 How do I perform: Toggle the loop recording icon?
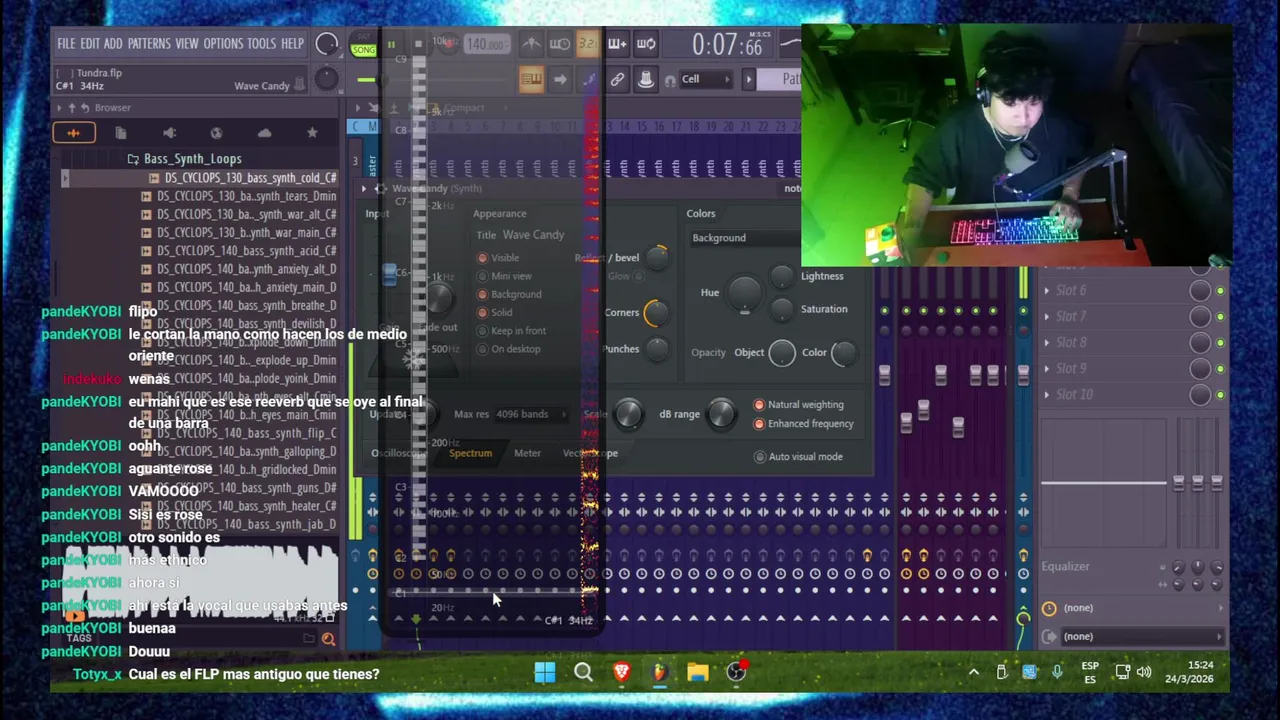(x=646, y=43)
